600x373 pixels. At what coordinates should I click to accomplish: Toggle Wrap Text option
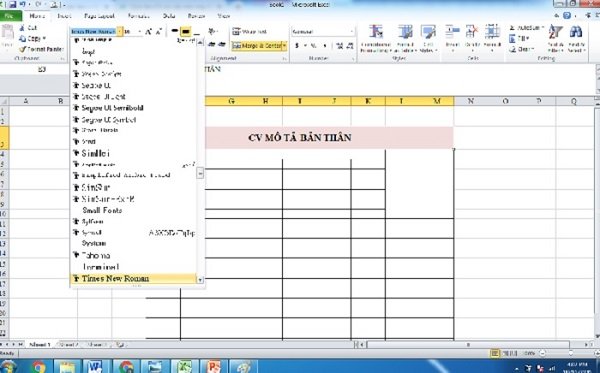coord(249,32)
